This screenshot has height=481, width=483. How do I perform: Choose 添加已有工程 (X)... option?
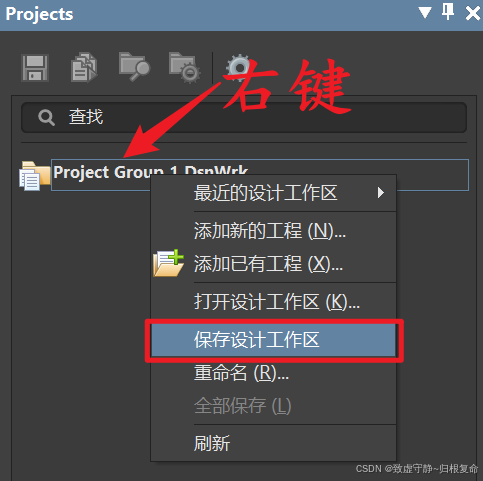(x=273, y=264)
